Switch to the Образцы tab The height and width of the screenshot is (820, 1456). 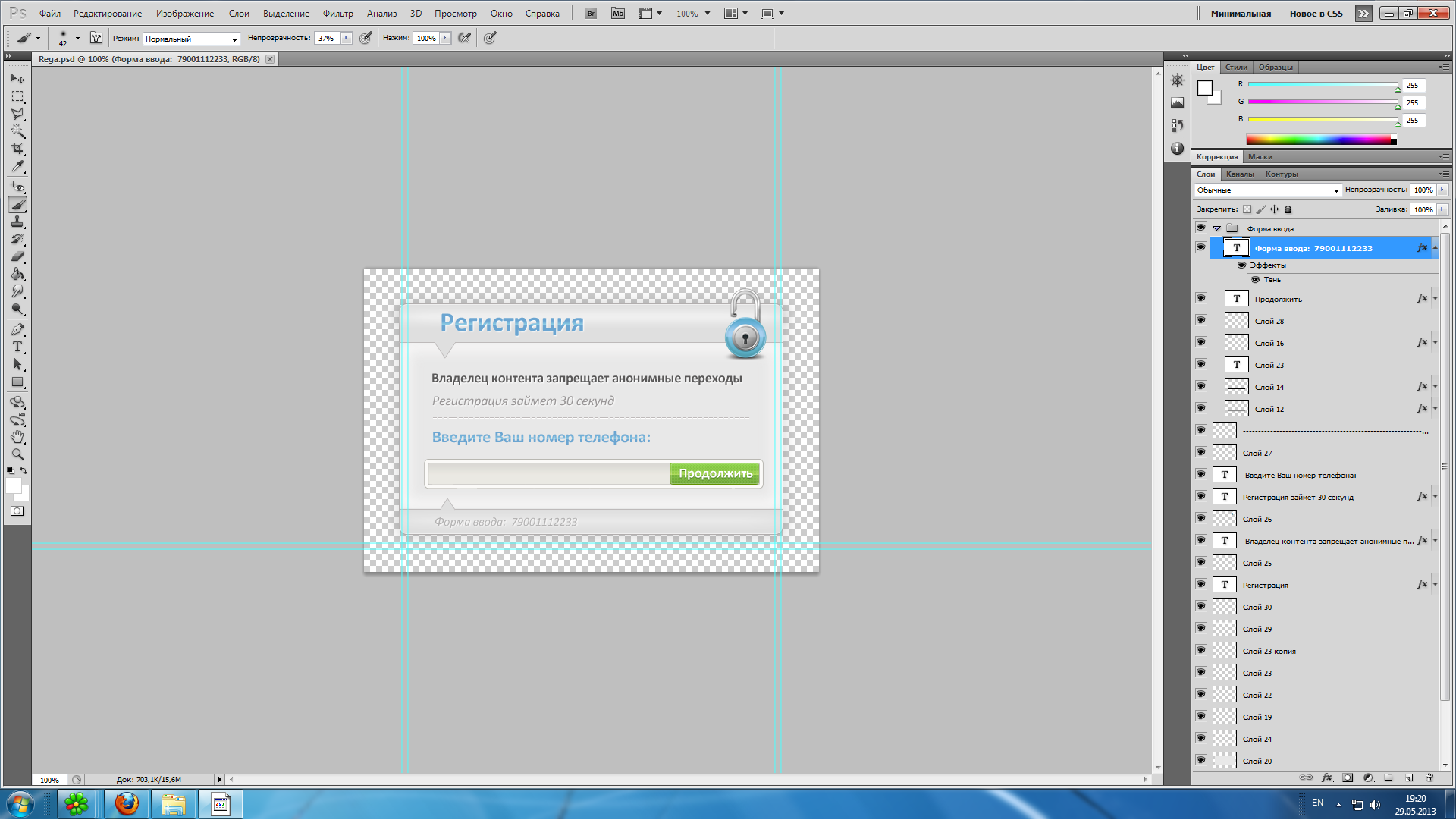(1276, 67)
